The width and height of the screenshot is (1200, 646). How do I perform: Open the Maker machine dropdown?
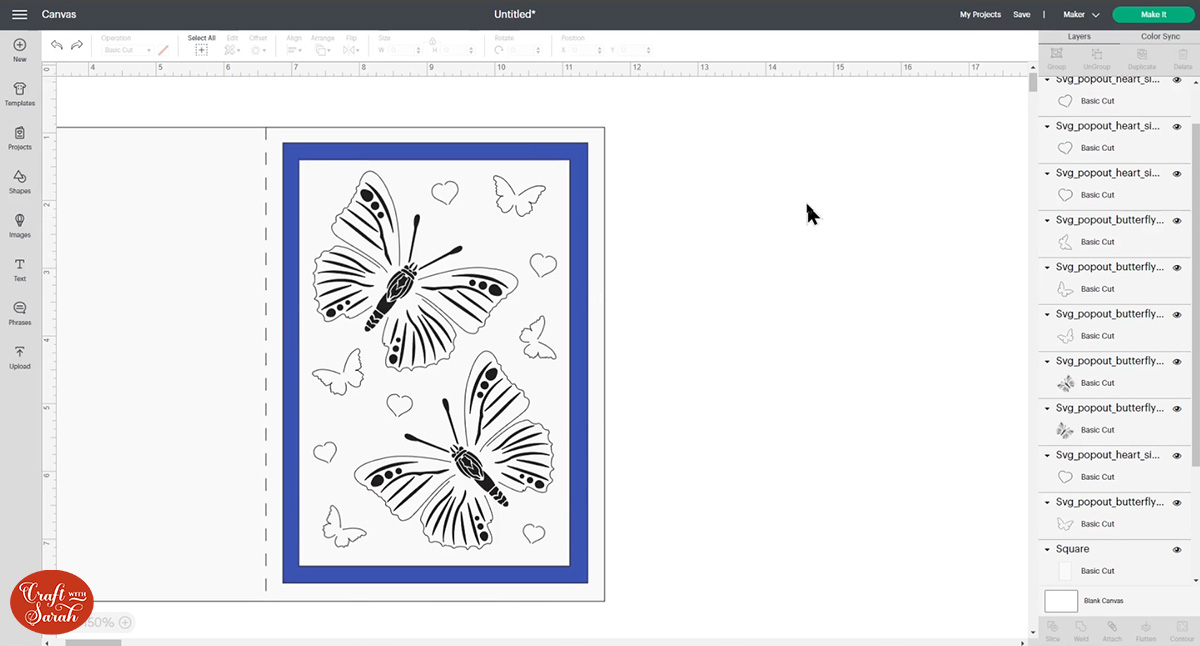coord(1081,15)
